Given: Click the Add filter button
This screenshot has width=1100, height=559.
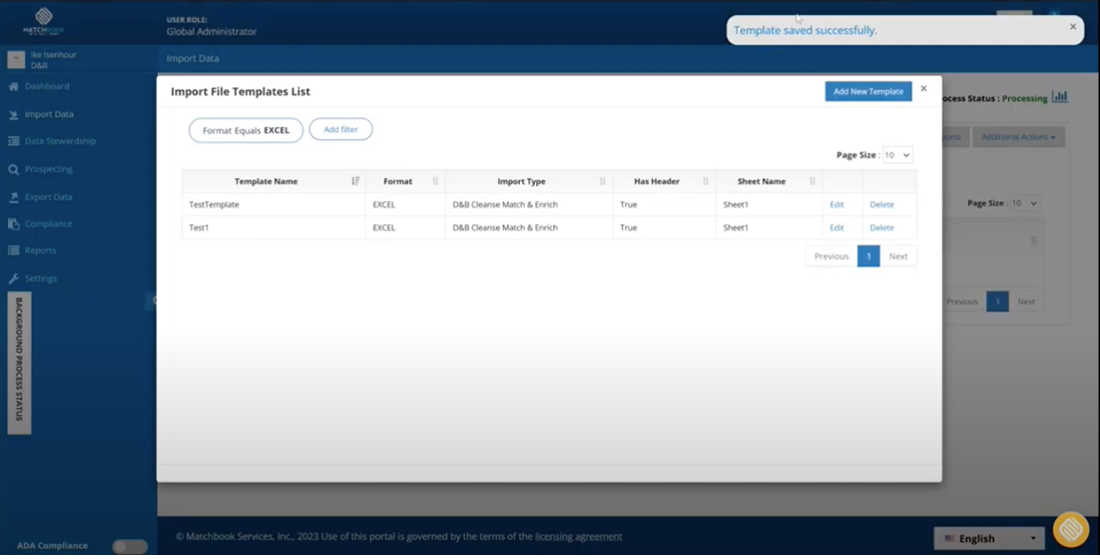Looking at the screenshot, I should (340, 129).
